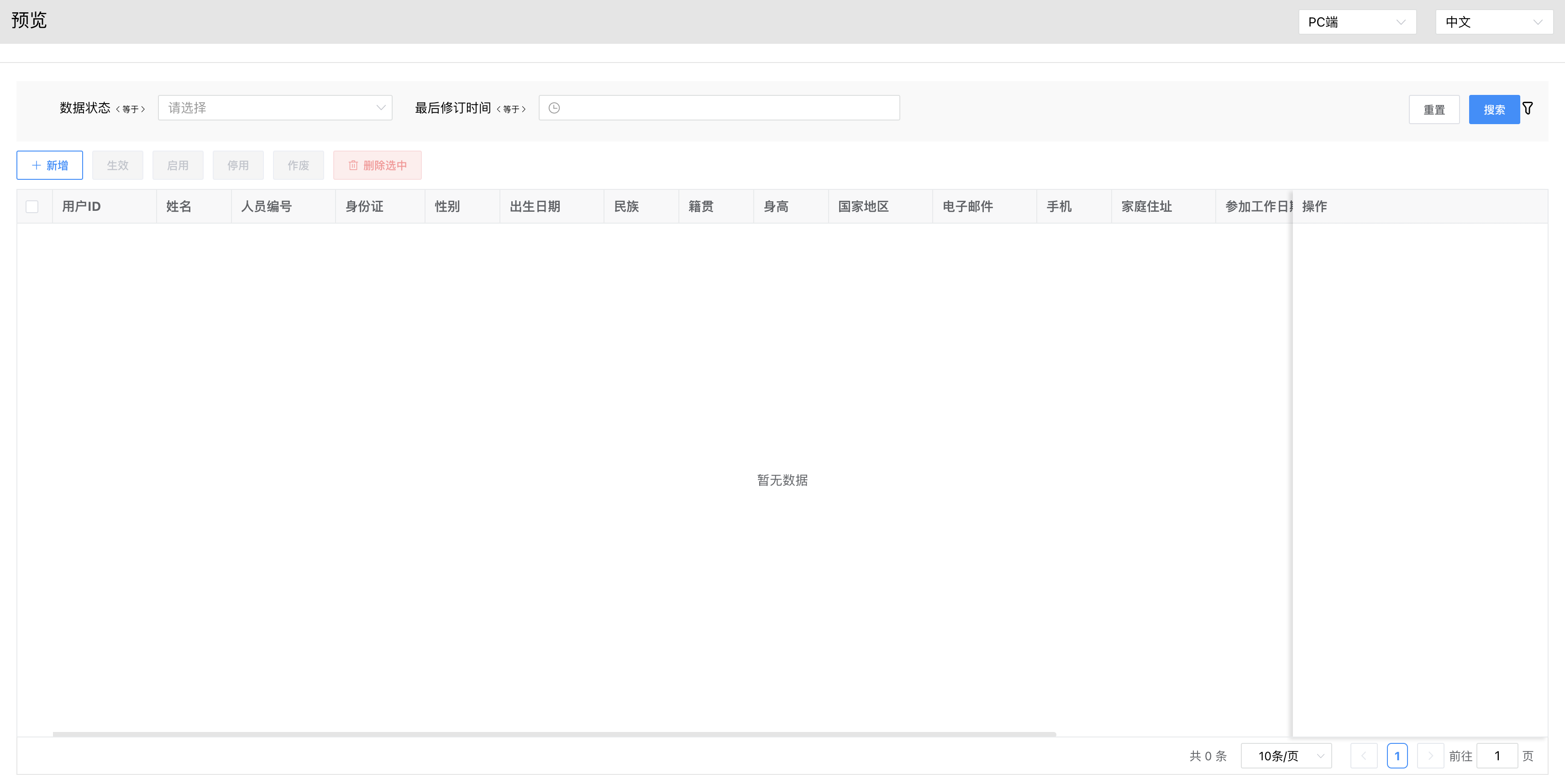This screenshot has width=1565, height=784.
Task: Click the clock icon in 最后修订时间 field
Action: (555, 108)
